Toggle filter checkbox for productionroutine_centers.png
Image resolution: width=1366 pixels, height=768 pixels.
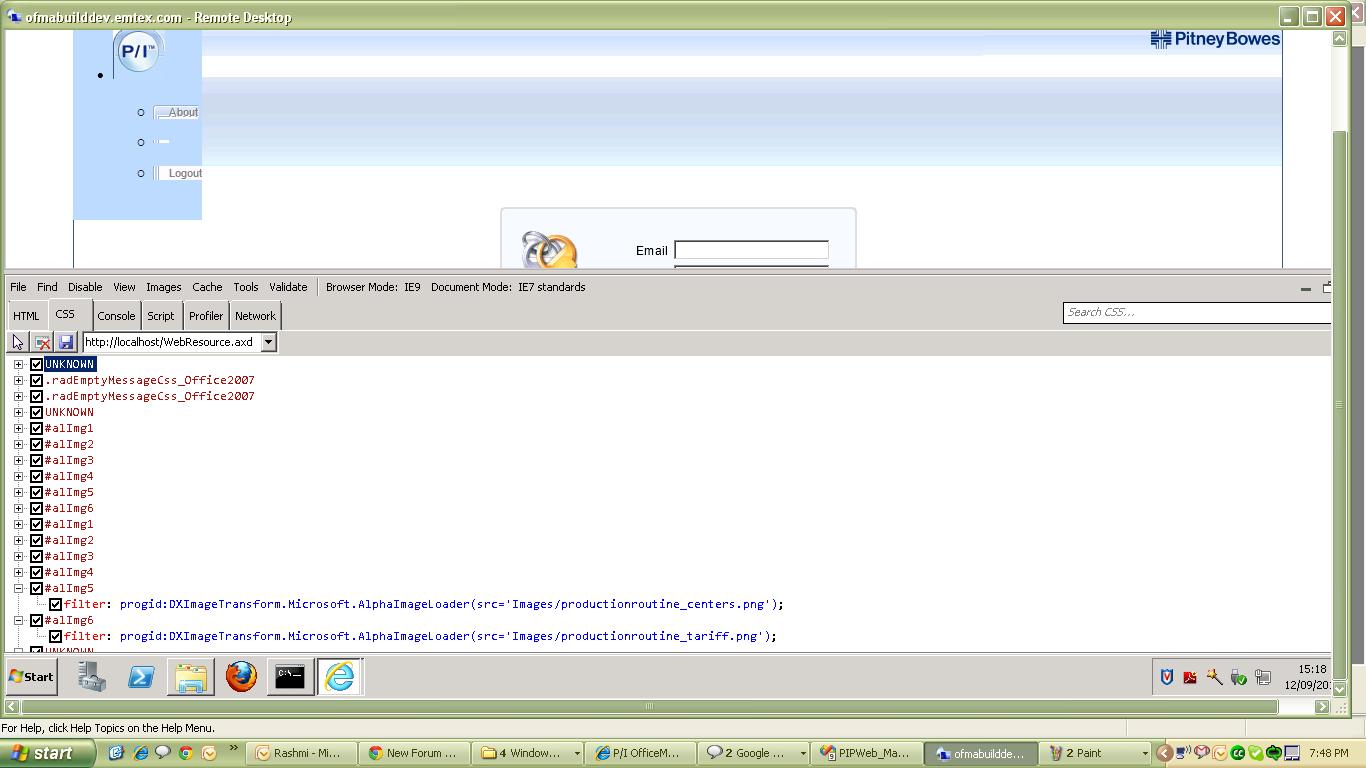pos(55,604)
